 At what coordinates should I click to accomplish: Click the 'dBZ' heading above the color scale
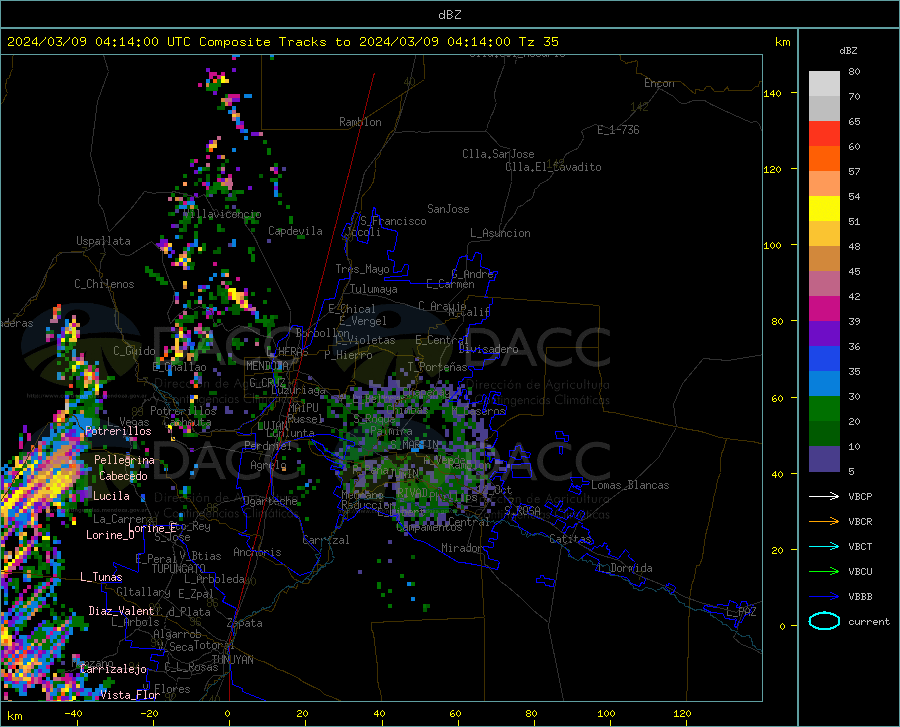[848, 50]
